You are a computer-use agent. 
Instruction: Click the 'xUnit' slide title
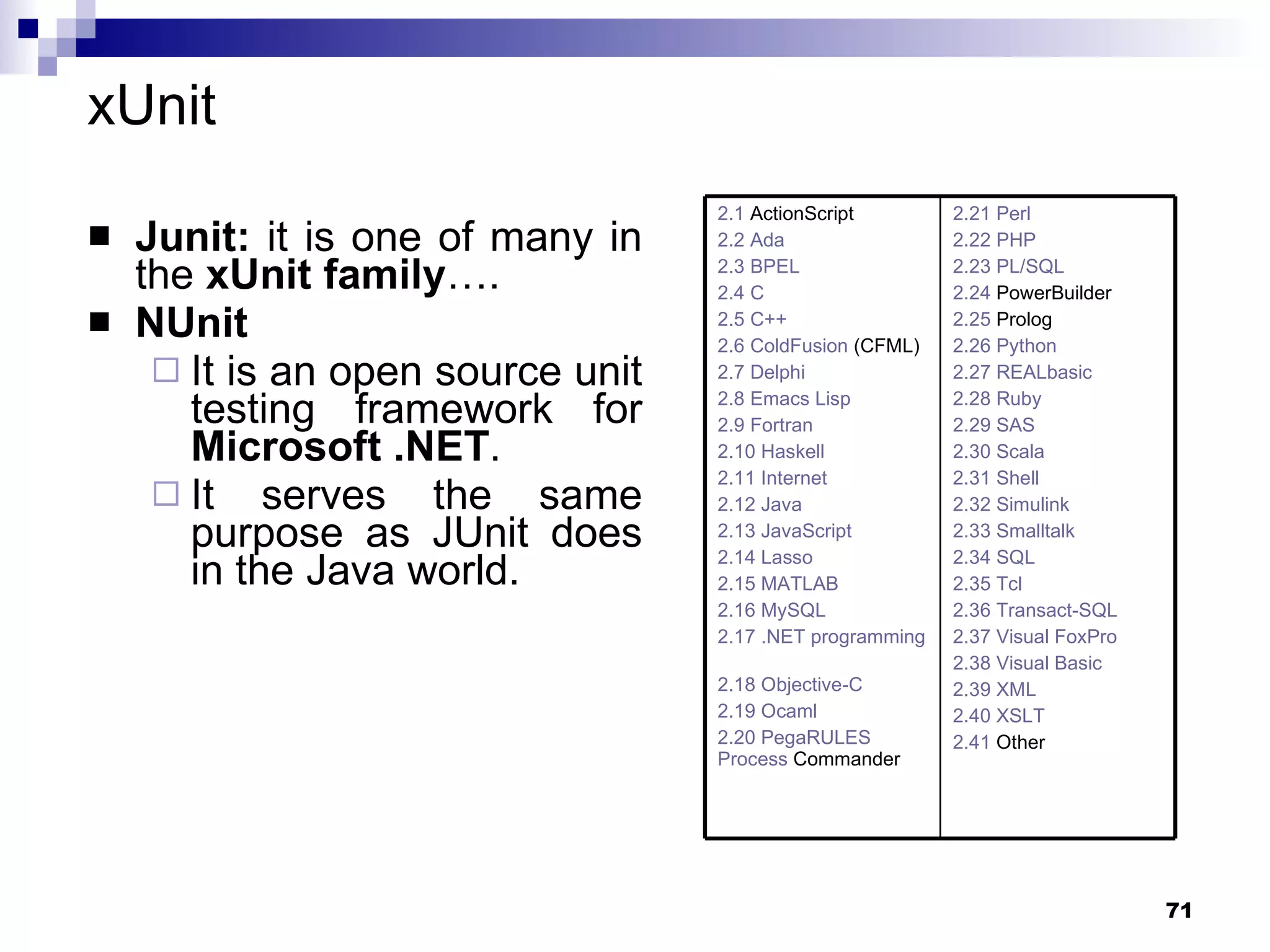[x=152, y=106]
